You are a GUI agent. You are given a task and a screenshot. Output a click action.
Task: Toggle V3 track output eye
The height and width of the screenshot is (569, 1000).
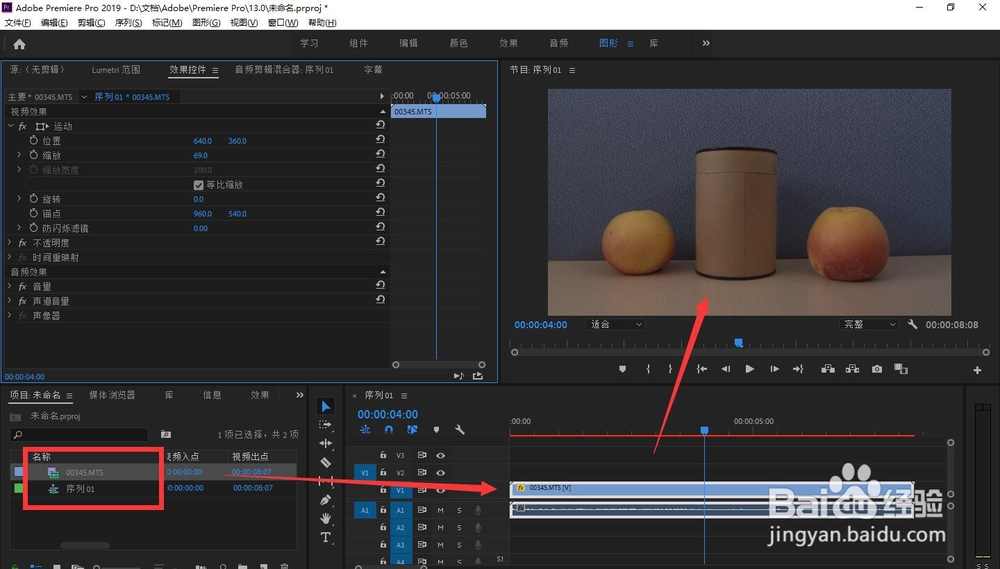[x=440, y=455]
